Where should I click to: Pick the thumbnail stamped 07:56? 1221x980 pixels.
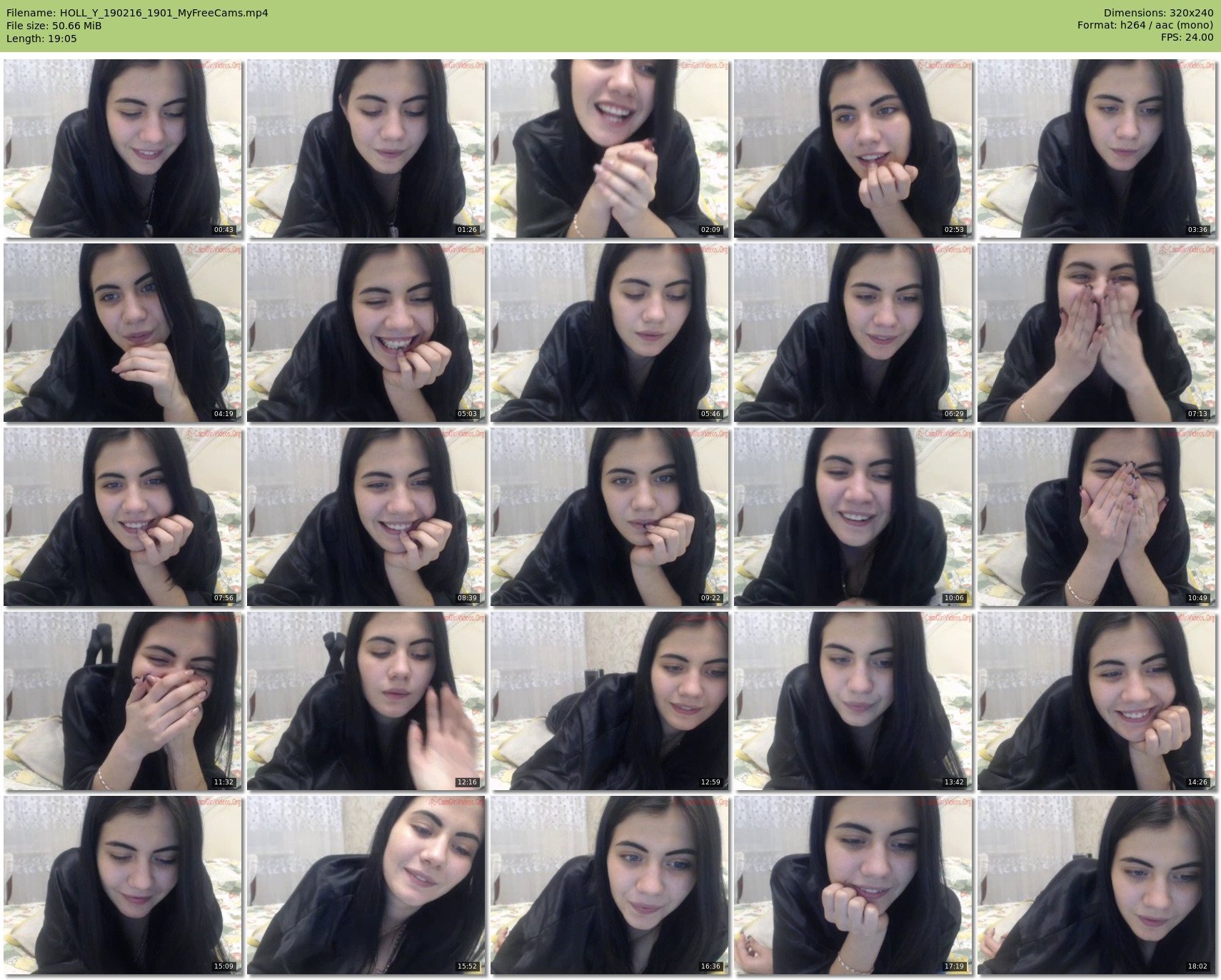pos(123,517)
